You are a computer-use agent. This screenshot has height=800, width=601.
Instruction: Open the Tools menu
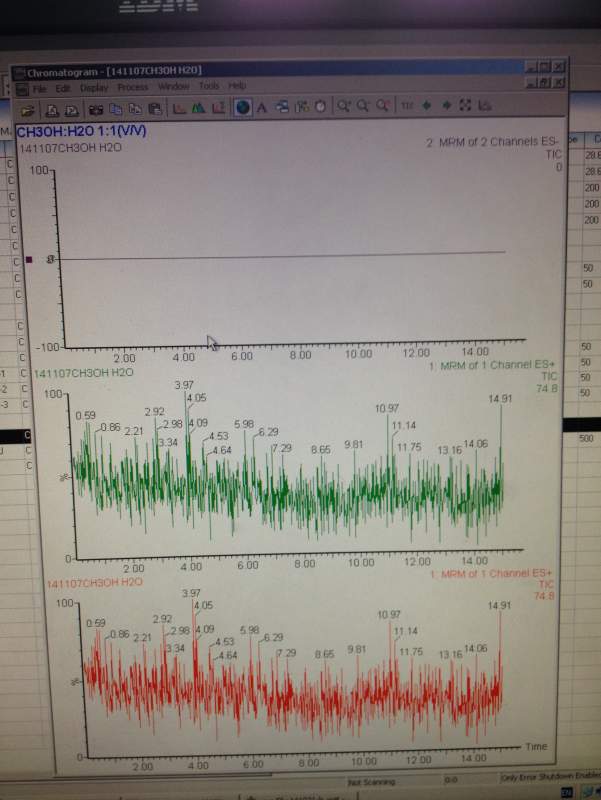pos(209,86)
